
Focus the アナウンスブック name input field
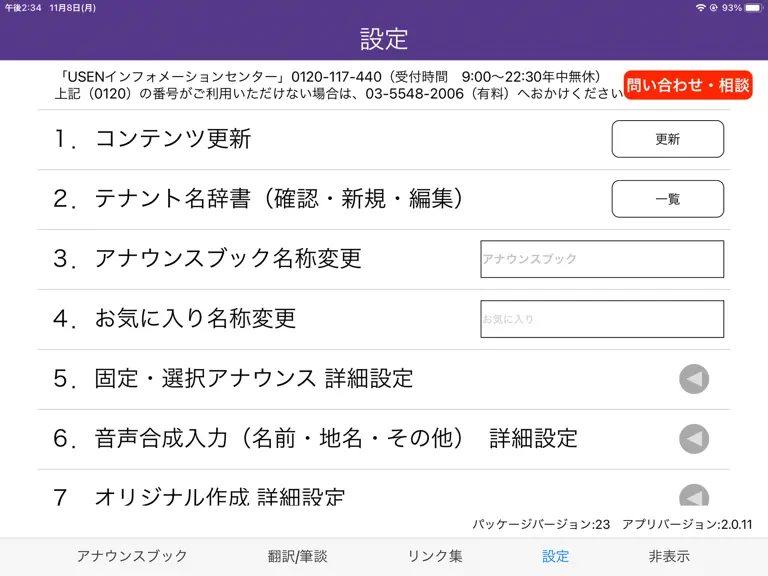[x=602, y=259]
